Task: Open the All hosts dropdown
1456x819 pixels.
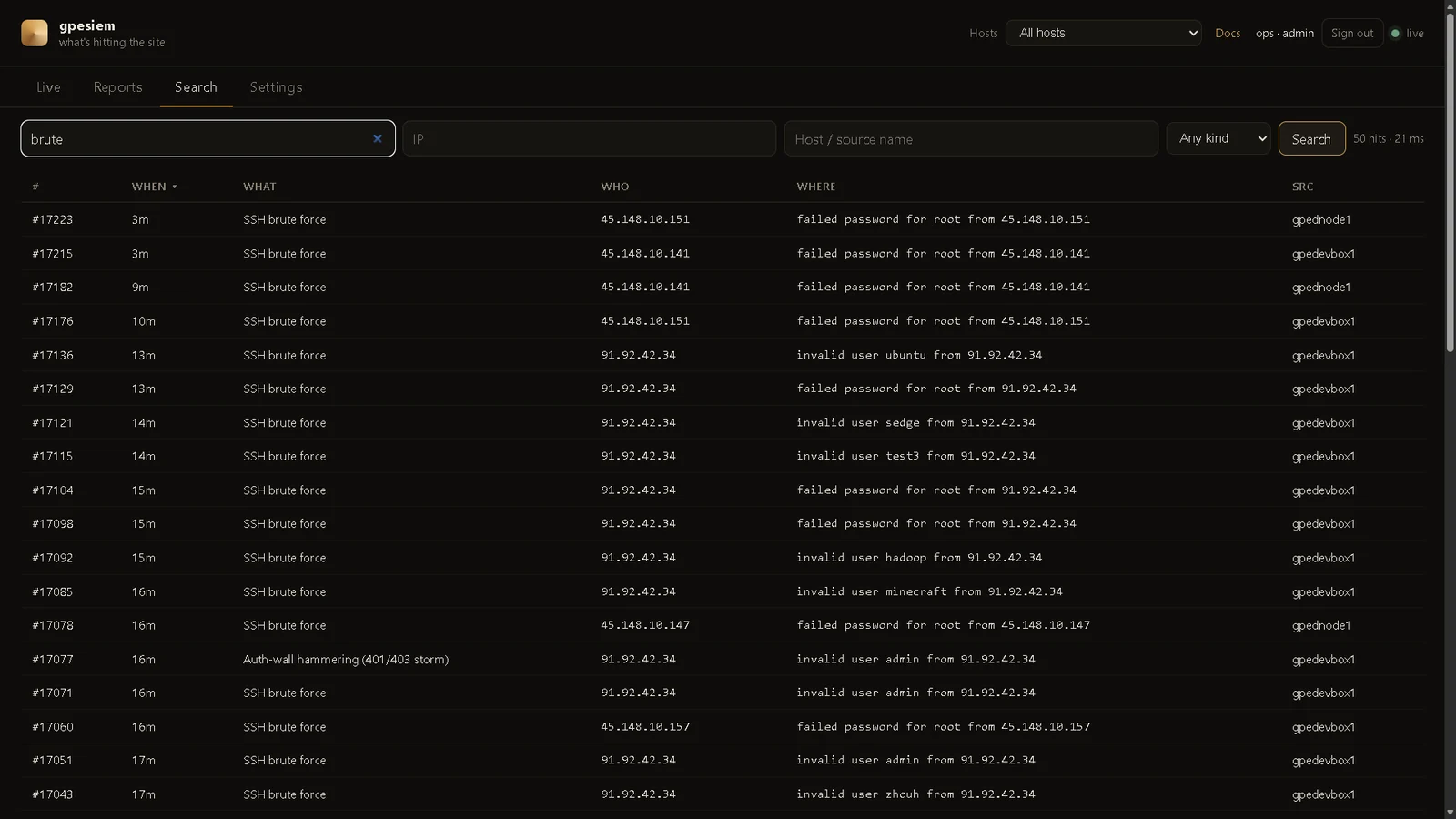Action: coord(1103,33)
